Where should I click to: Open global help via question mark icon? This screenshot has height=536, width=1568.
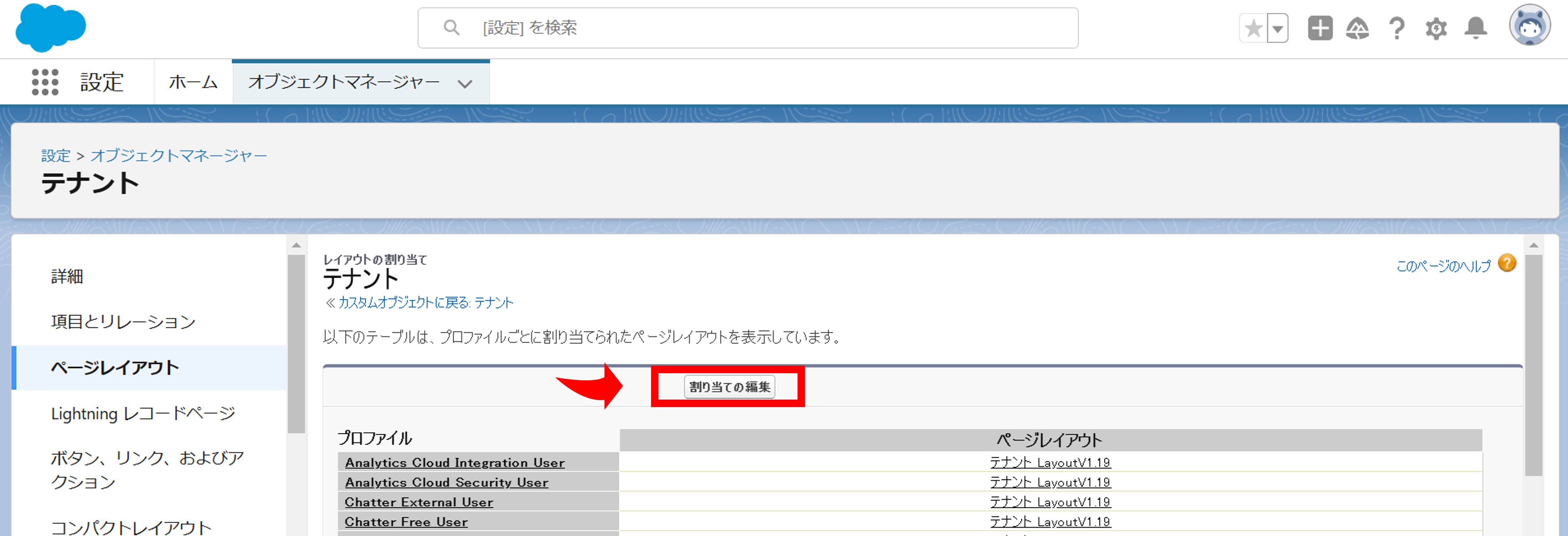click(1397, 27)
